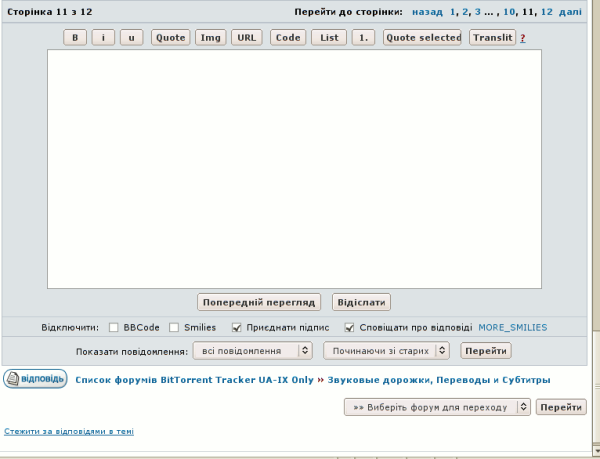Insert an Img tag
The height and width of the screenshot is (459, 600).
click(210, 37)
